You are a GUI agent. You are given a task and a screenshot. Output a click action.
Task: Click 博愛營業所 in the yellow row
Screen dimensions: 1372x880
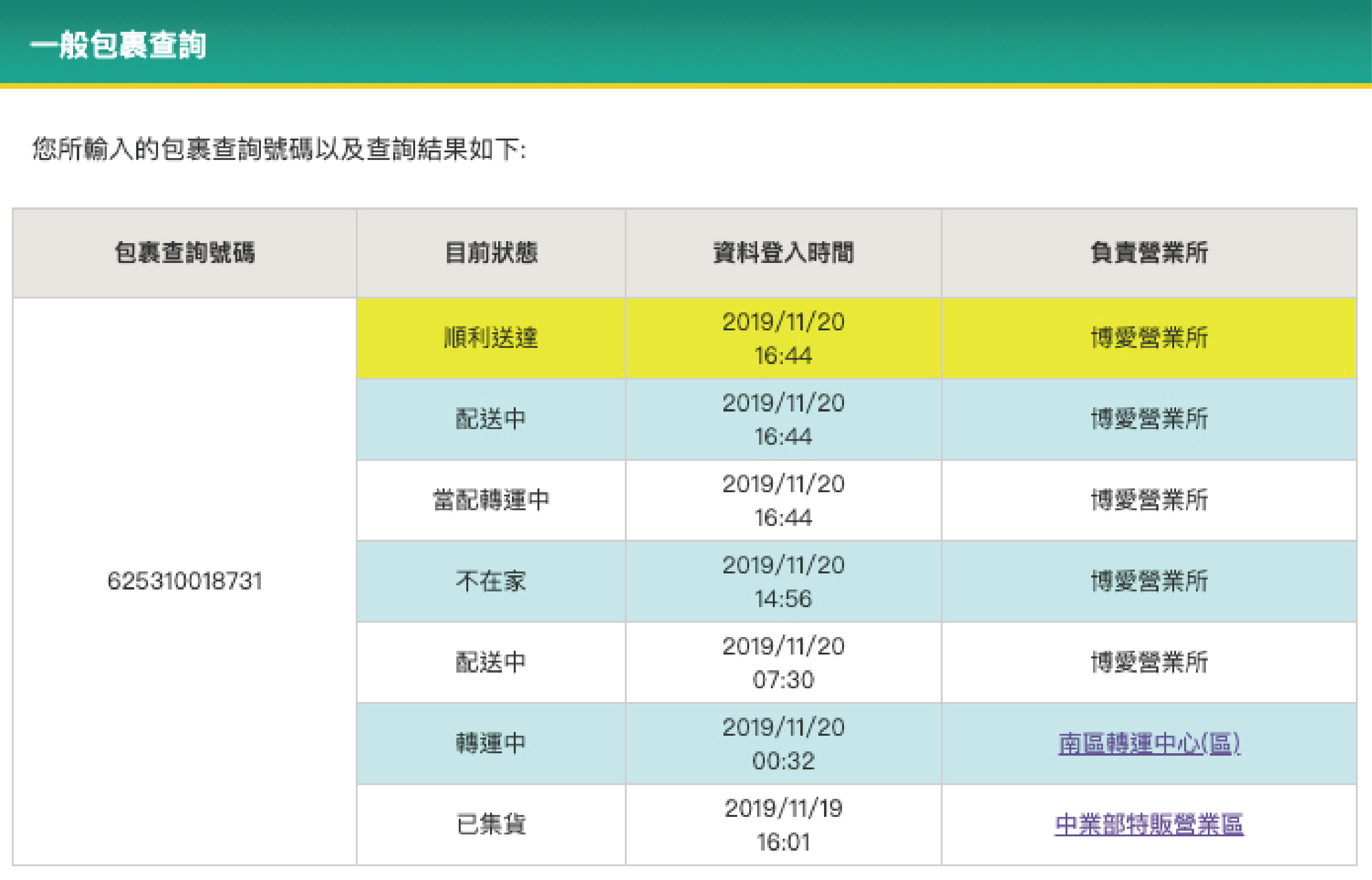(1149, 338)
